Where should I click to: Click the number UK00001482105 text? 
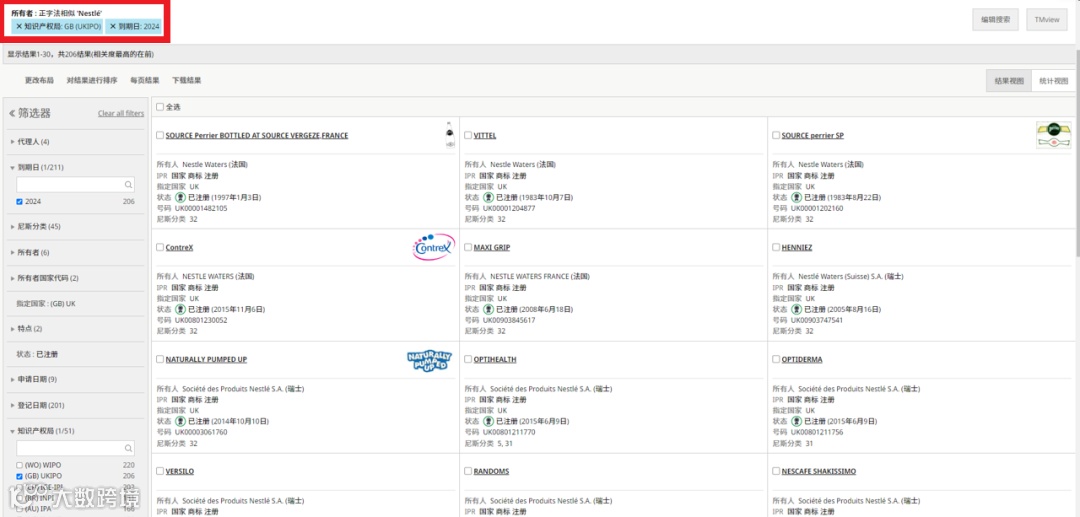[x=201, y=208]
